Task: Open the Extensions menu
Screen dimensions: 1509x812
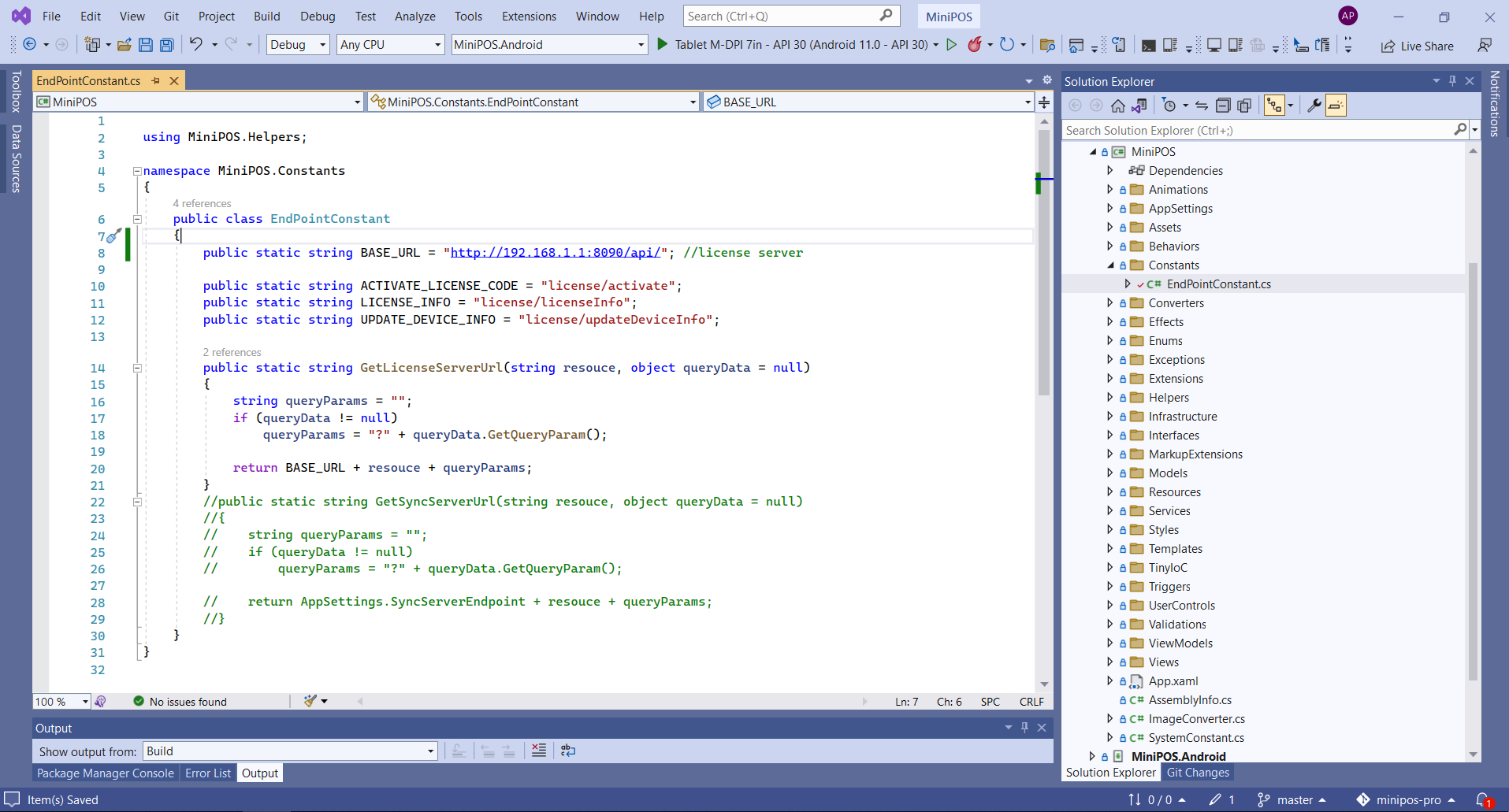Action: (x=529, y=17)
